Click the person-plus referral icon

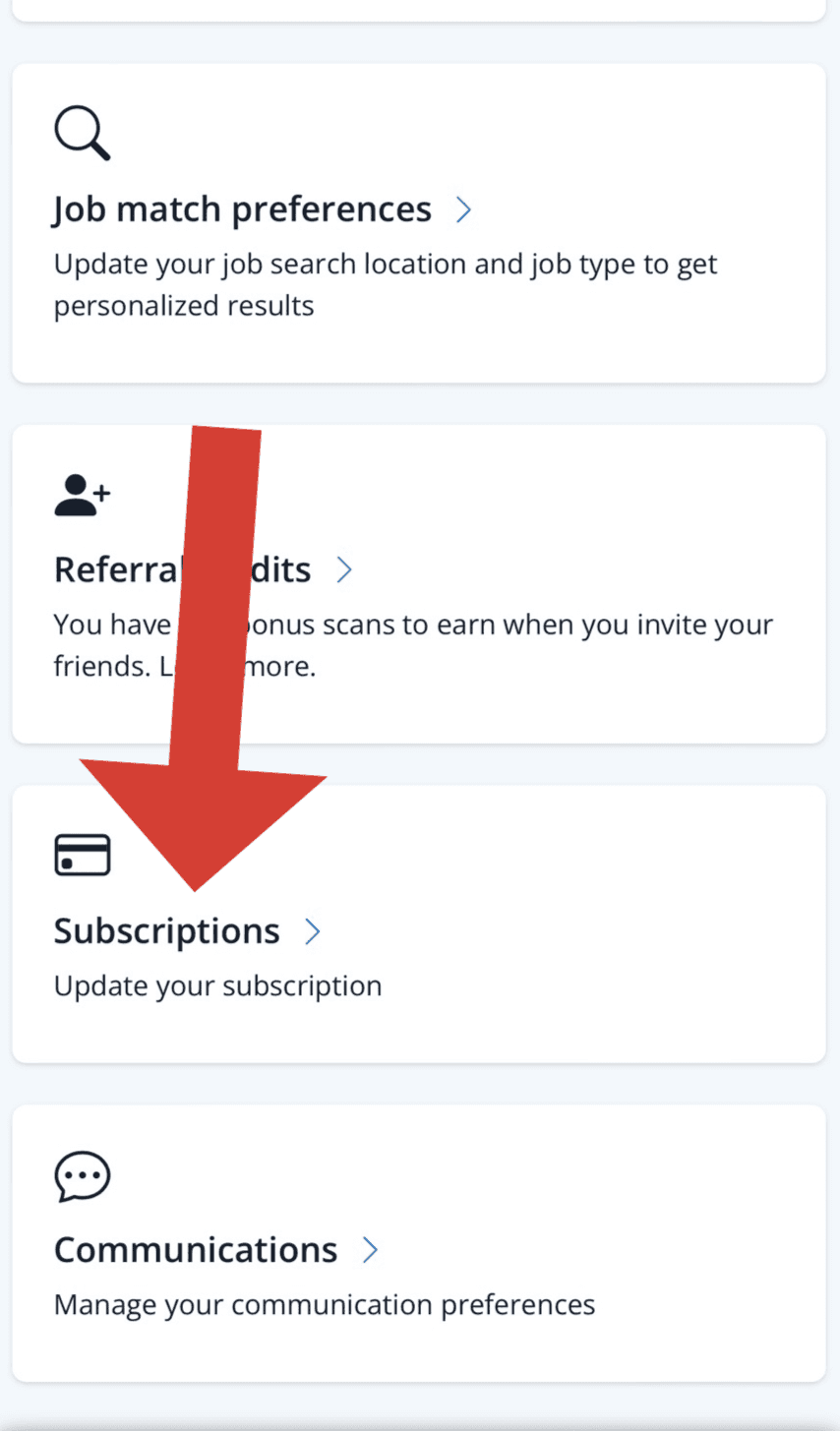point(82,495)
